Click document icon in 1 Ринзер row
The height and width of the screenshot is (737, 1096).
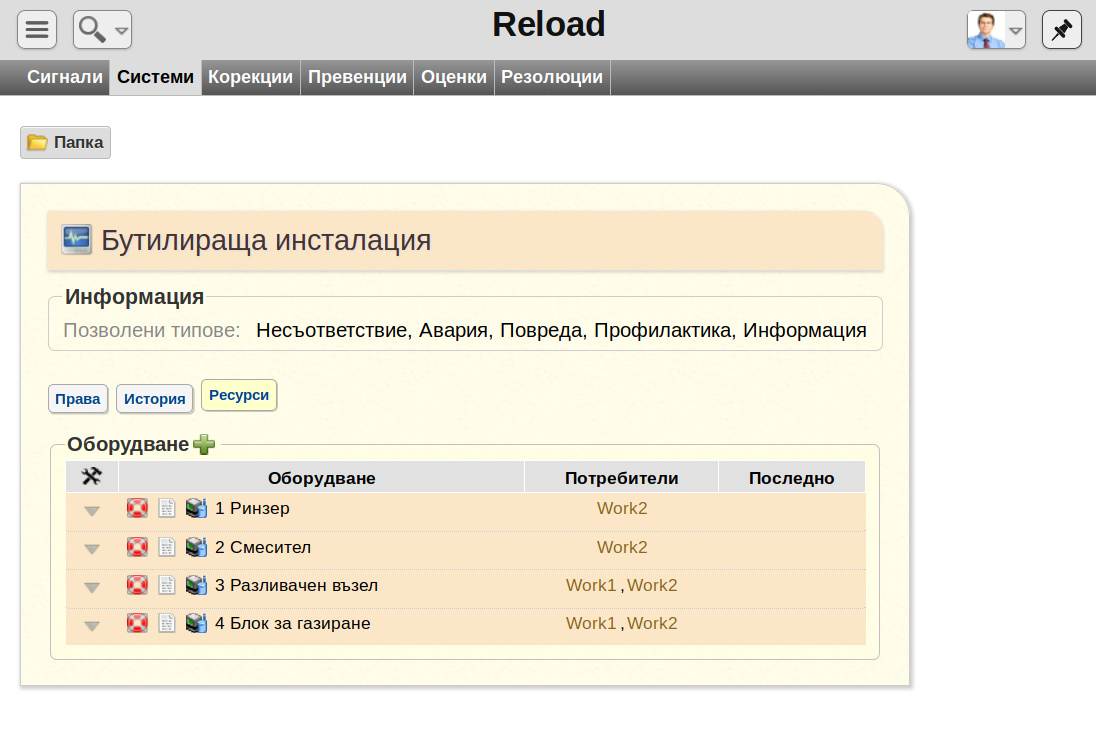point(166,508)
